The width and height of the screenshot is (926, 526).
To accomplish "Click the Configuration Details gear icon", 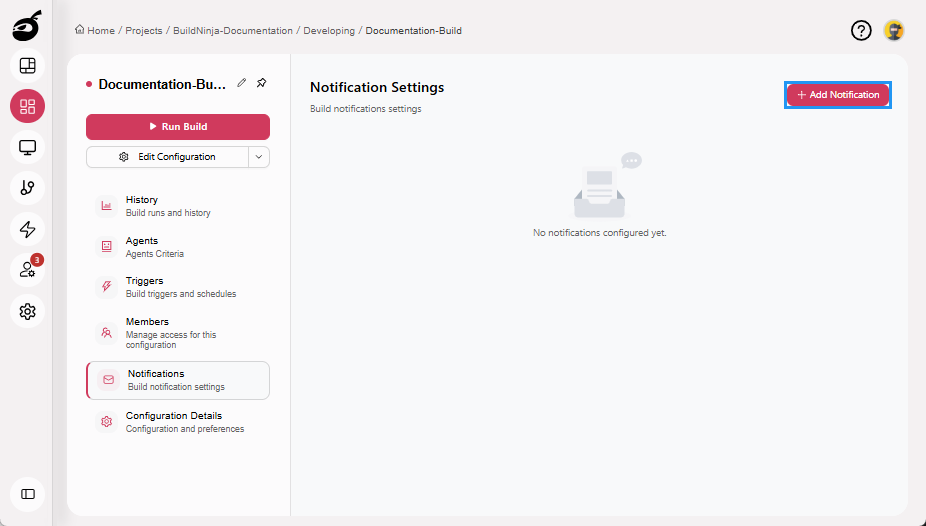I will pyautogui.click(x=106, y=422).
